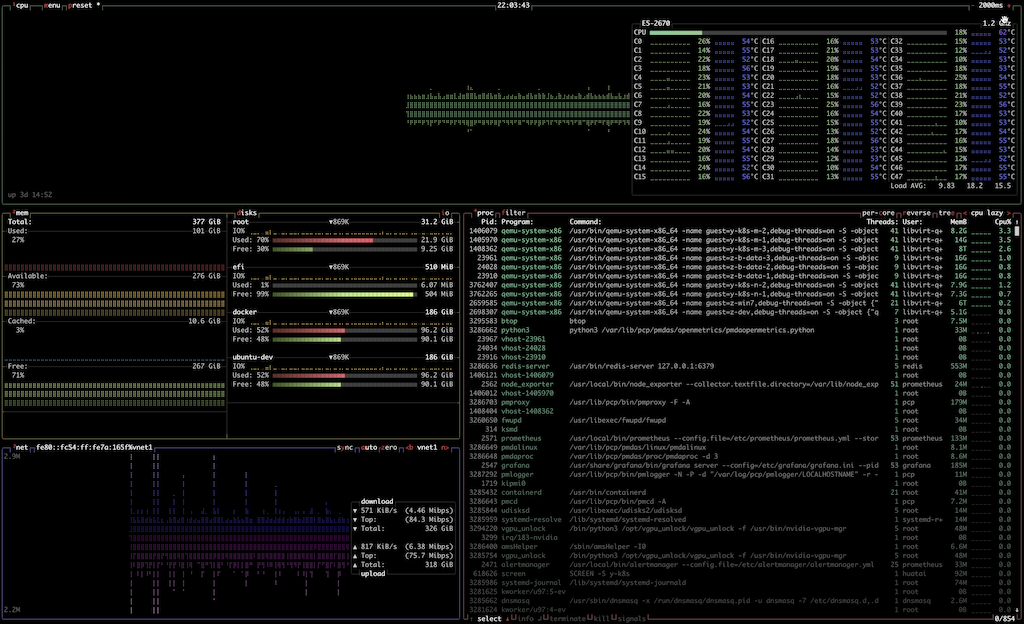Increase the 2000ms update interval with plus
Viewport: 1024px width, 624px height.
point(1009,5)
